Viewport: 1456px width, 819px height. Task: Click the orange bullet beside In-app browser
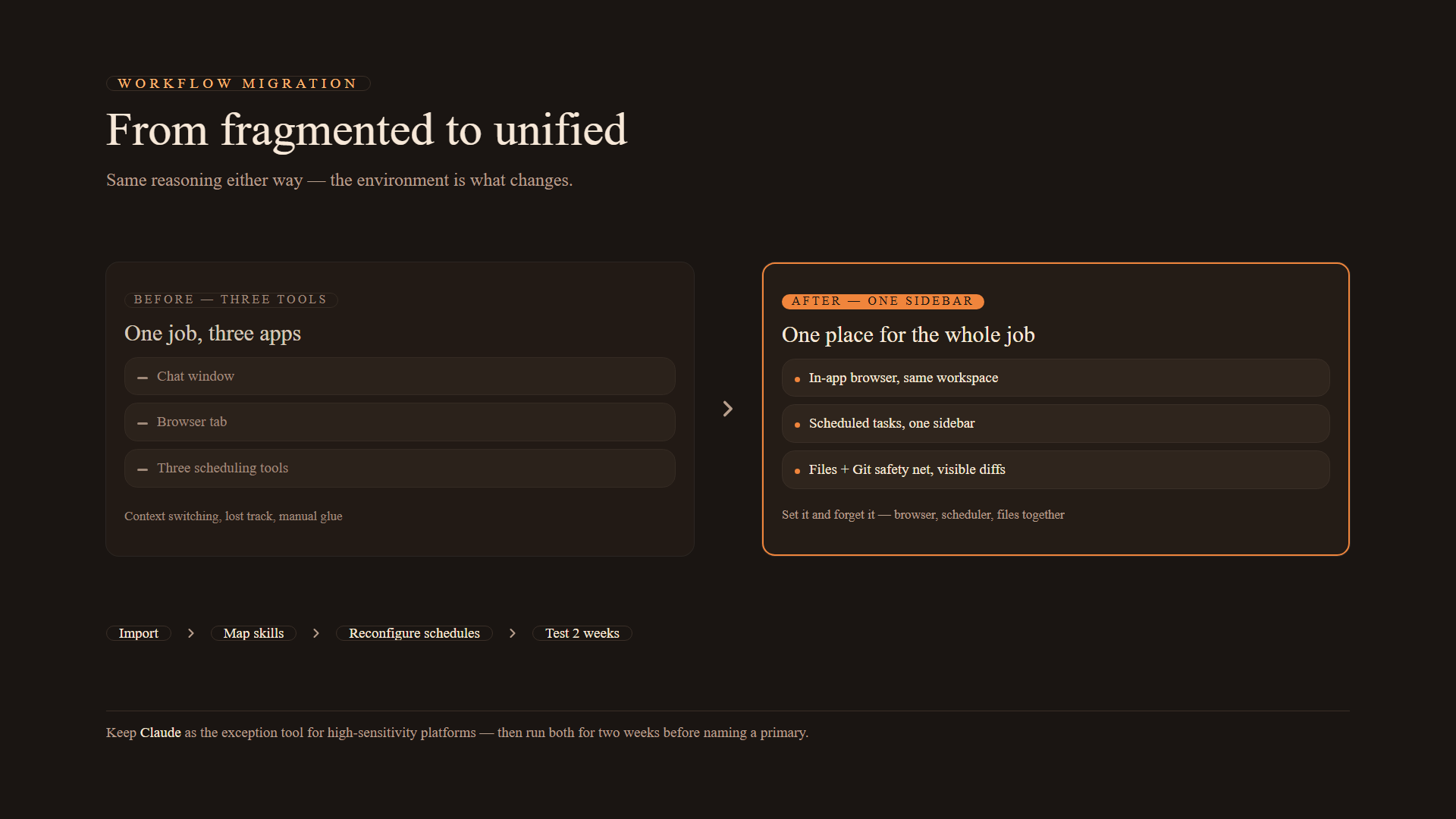click(x=797, y=379)
